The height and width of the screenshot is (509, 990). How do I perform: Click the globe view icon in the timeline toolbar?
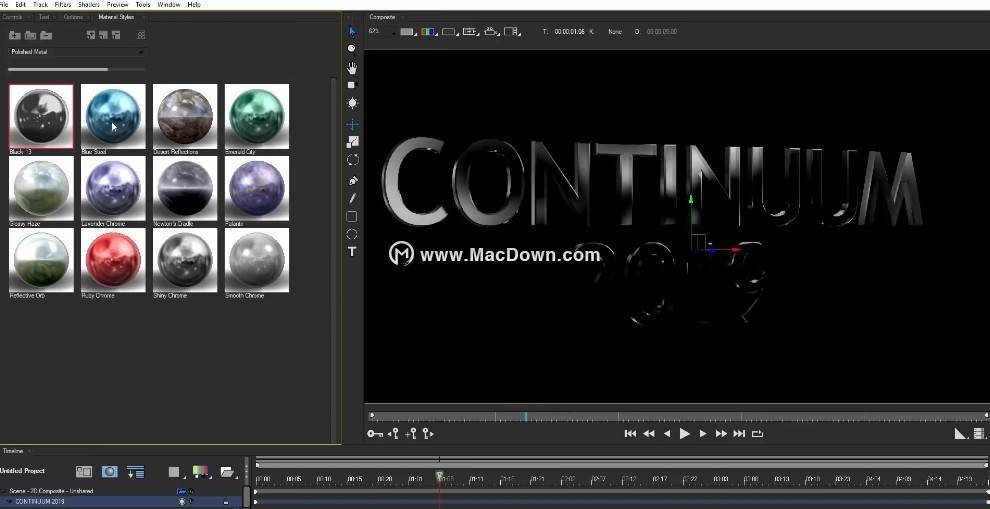[109, 472]
